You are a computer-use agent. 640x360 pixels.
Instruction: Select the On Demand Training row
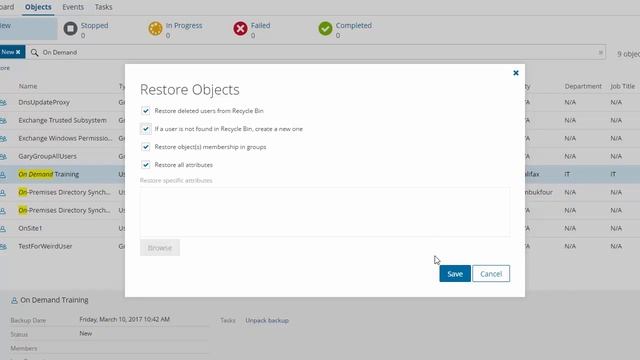tap(320, 174)
